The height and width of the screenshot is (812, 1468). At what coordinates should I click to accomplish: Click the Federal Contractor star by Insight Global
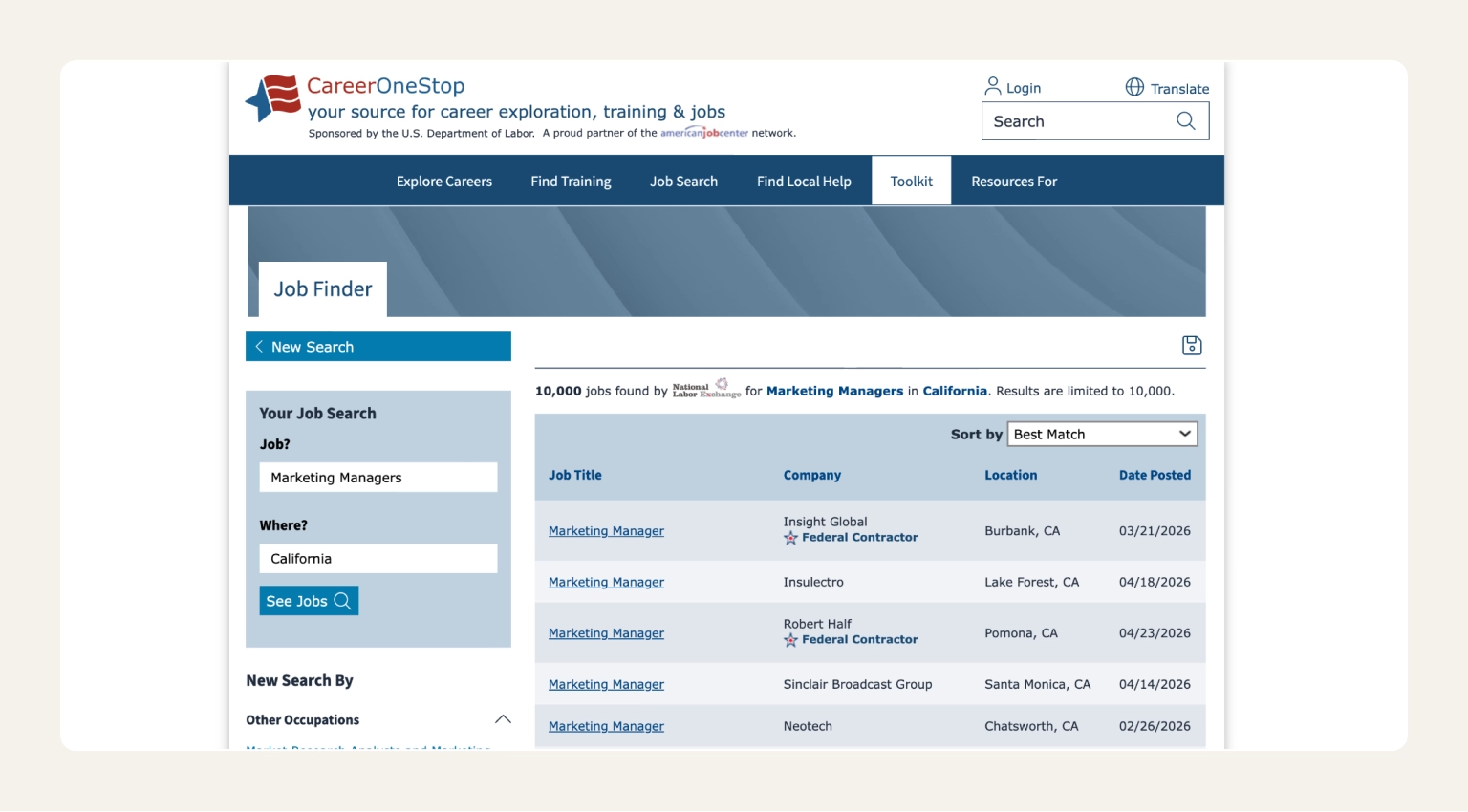point(790,538)
